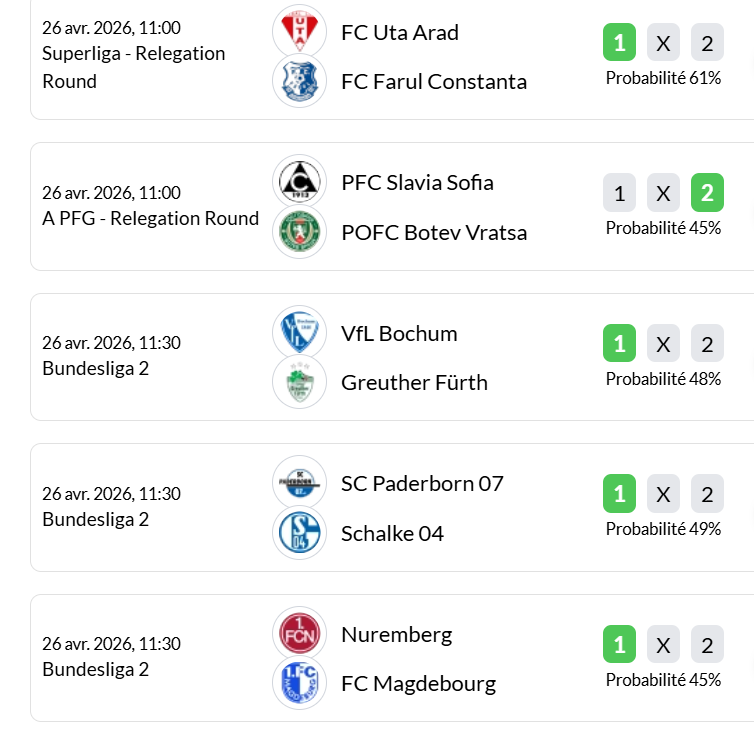Choose X for Paderborn vs Schalke match

[x=663, y=494]
